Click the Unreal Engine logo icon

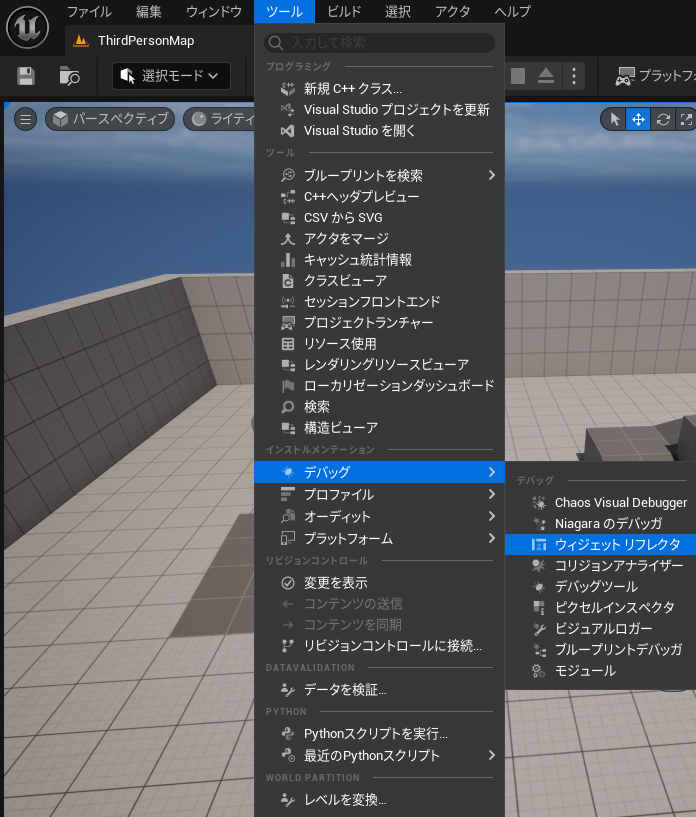(28, 27)
